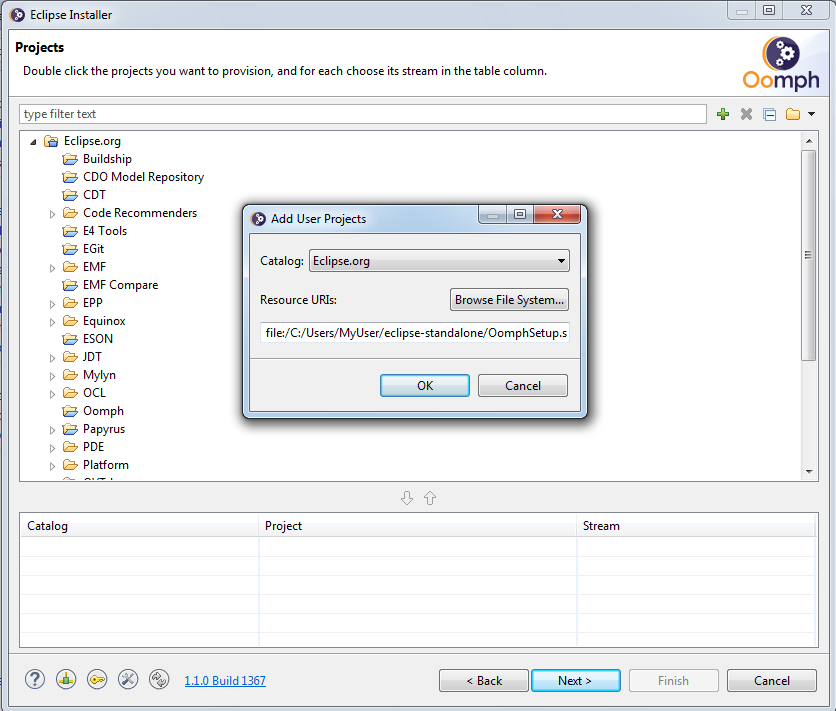Expand the Code Recommenders node

(52, 214)
